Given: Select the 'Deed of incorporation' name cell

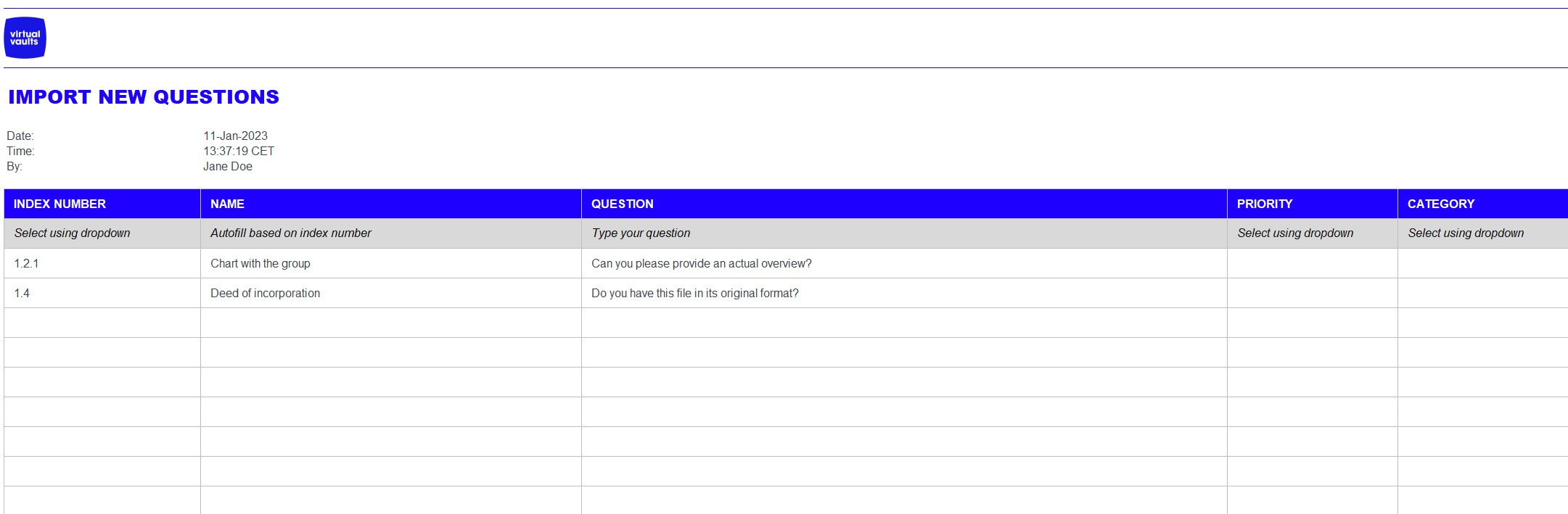Looking at the screenshot, I should point(390,293).
